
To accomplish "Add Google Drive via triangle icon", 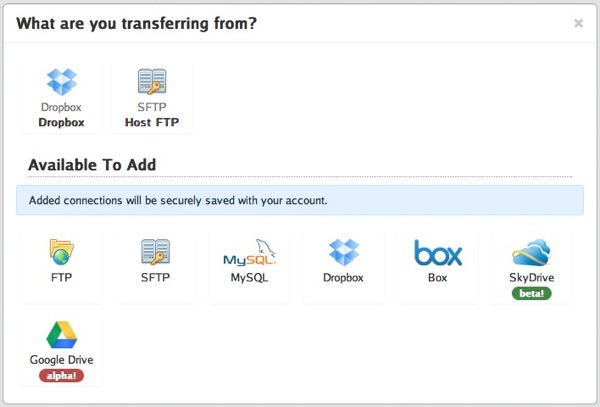I will (x=62, y=335).
